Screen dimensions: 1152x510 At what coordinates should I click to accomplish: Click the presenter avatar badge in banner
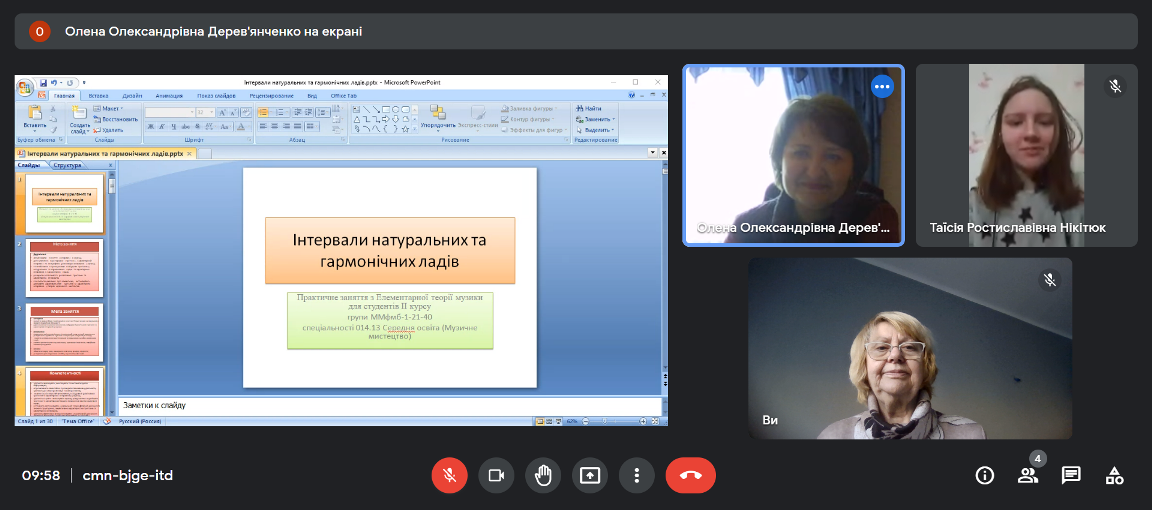tap(39, 31)
